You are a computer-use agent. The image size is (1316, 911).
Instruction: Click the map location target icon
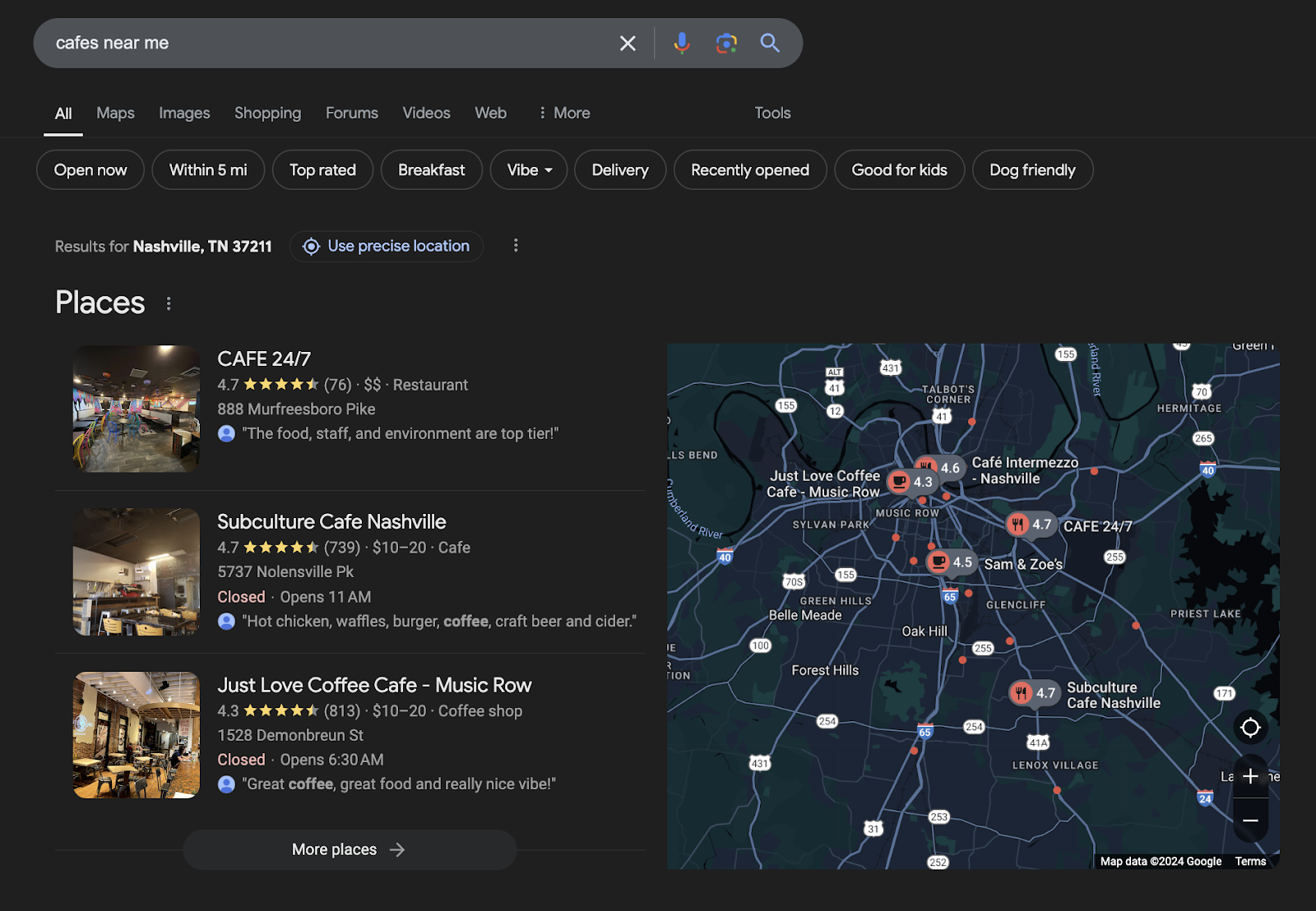[x=1251, y=728]
